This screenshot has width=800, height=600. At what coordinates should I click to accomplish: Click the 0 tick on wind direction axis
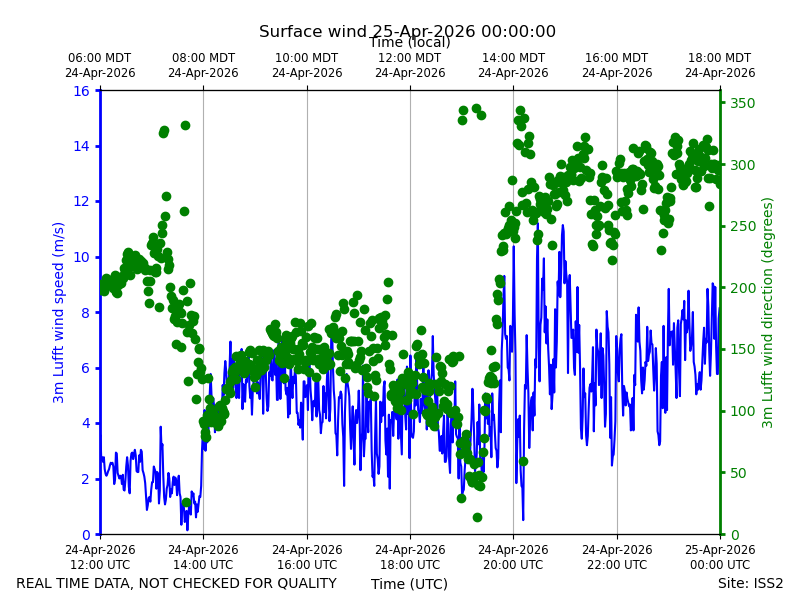click(x=735, y=535)
